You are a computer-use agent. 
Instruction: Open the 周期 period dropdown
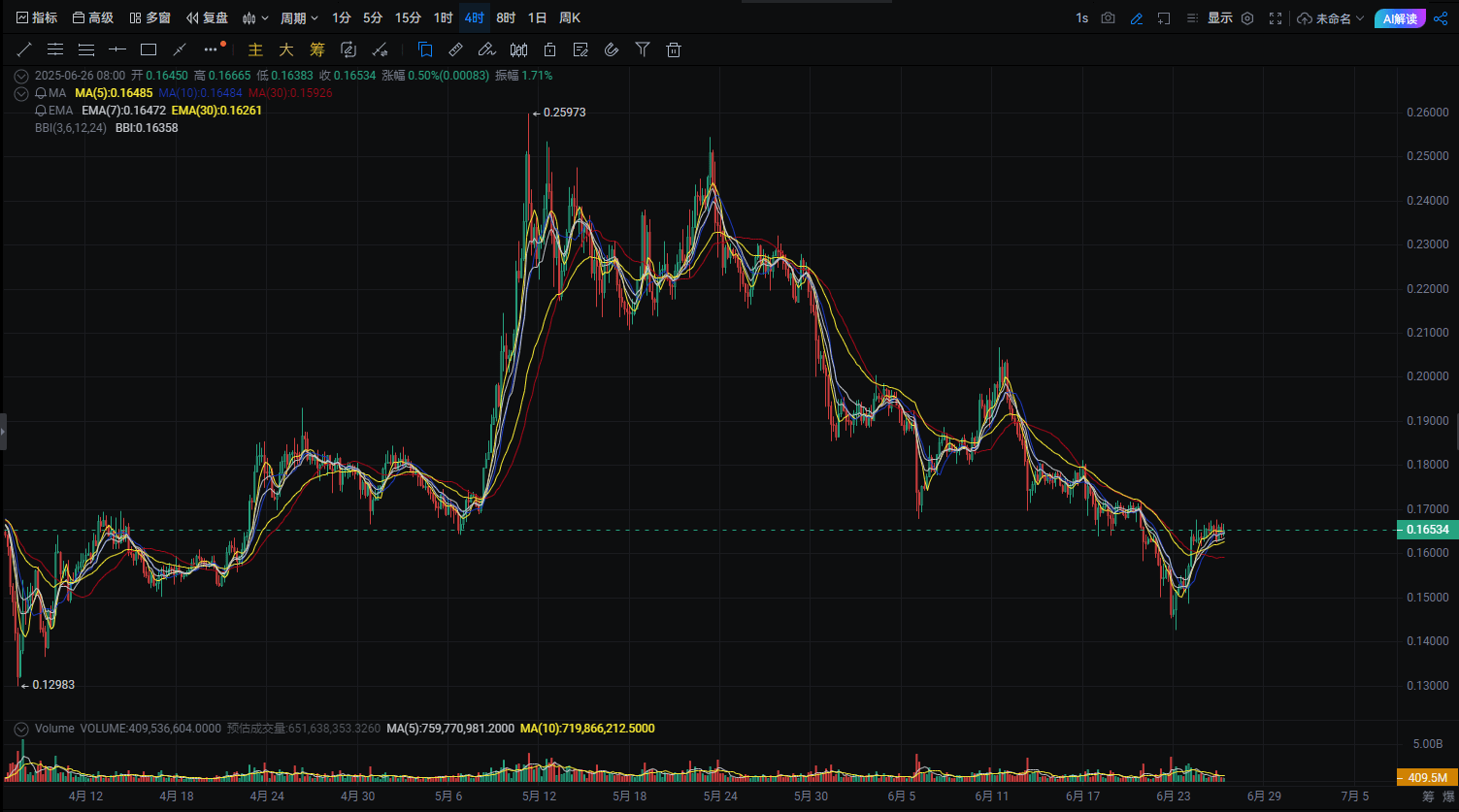coord(299,18)
